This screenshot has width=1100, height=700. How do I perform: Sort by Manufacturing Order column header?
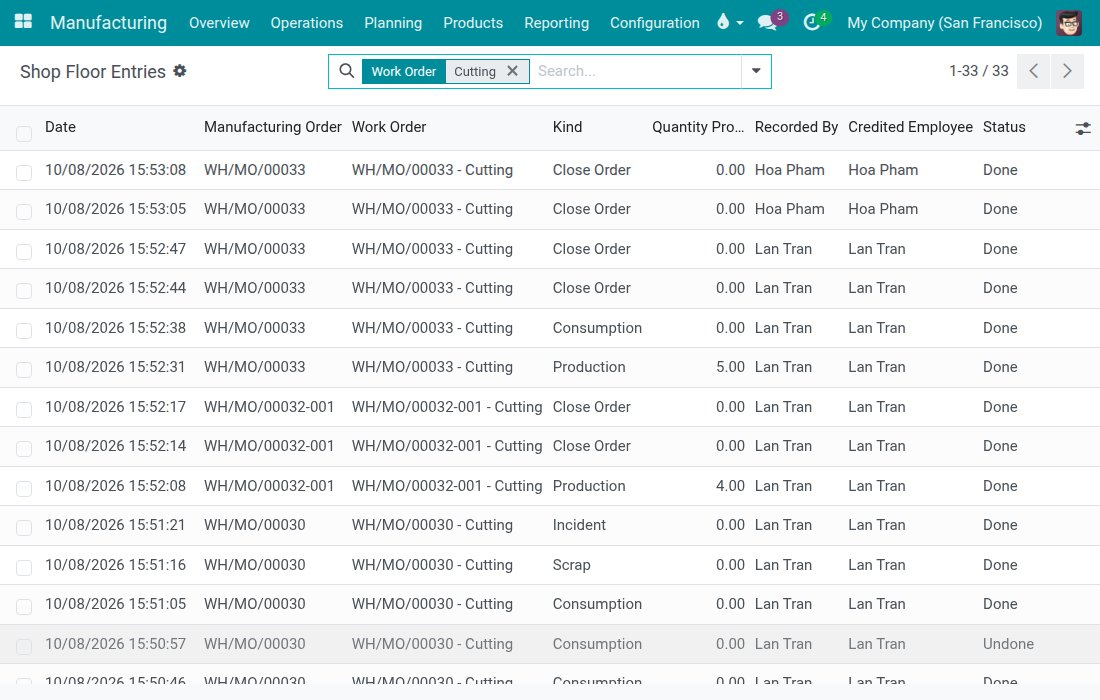[272, 127]
